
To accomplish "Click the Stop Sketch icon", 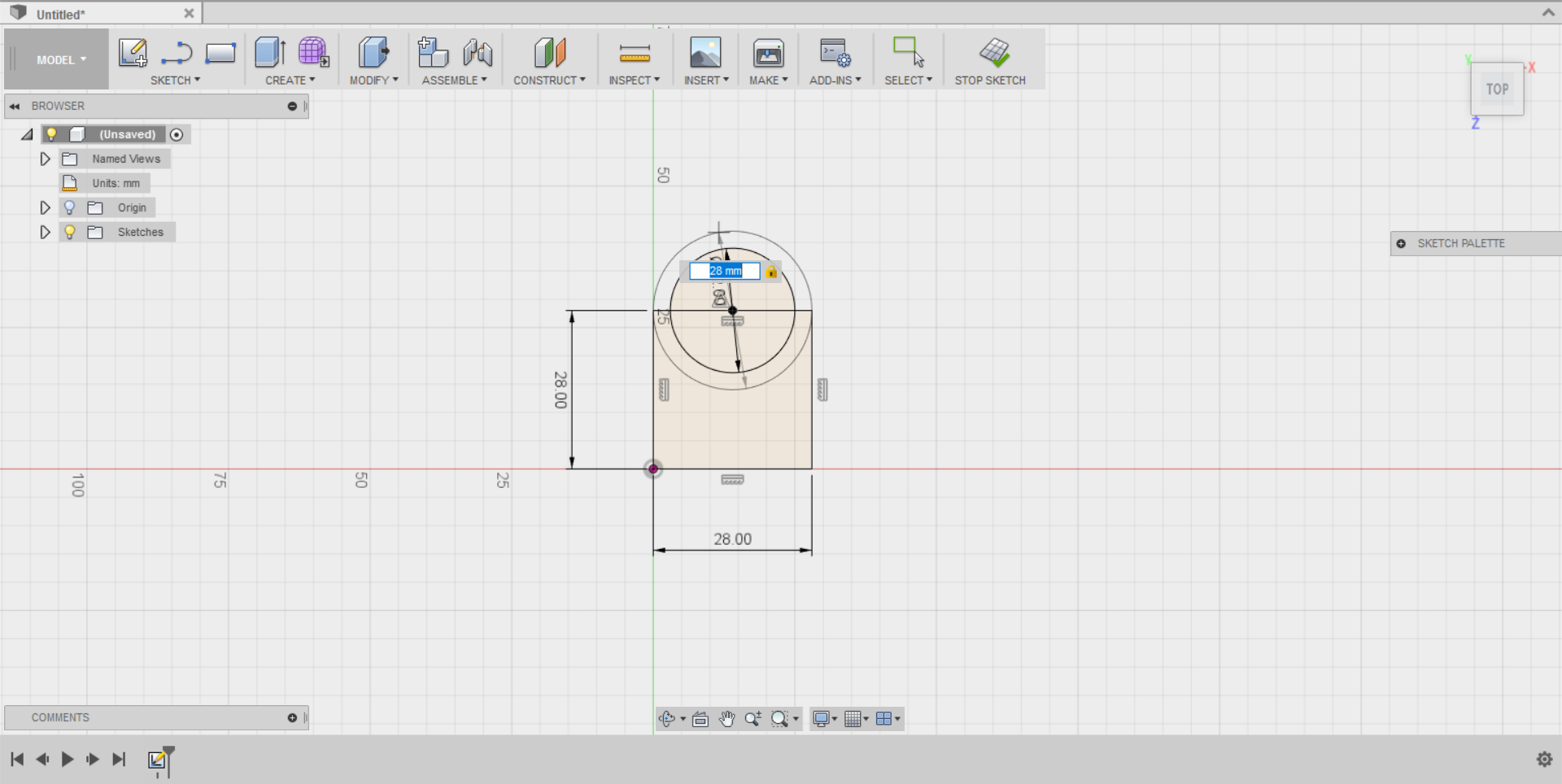I will coord(994,53).
